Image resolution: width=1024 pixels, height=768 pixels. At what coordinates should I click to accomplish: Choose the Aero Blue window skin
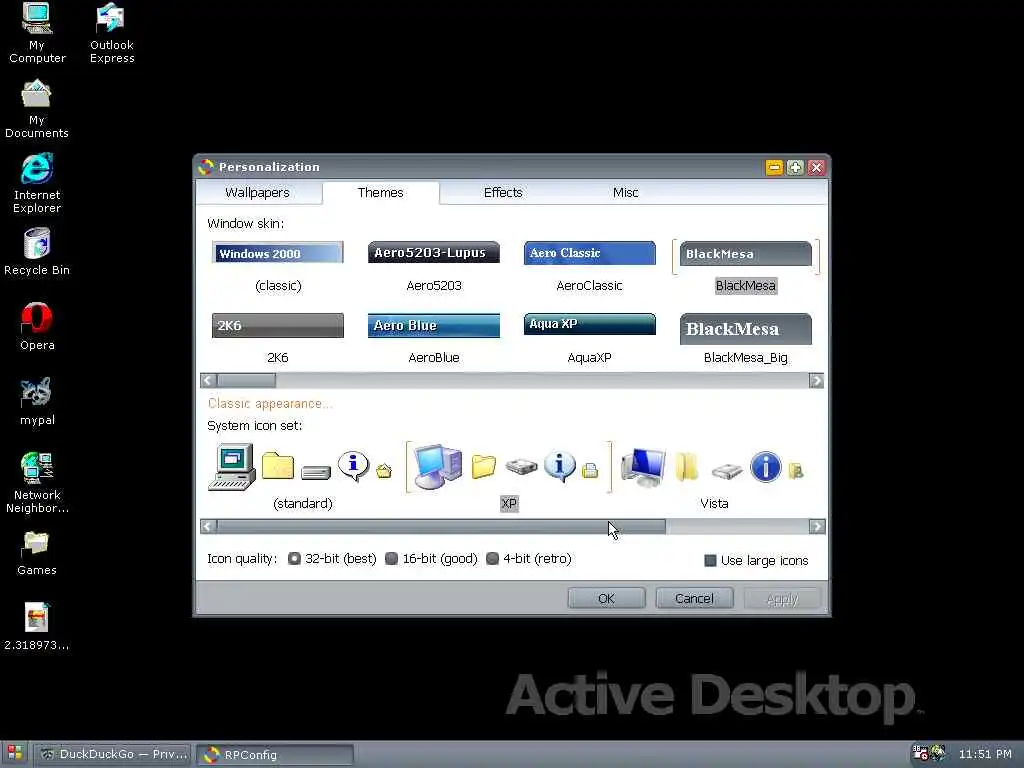click(x=434, y=339)
